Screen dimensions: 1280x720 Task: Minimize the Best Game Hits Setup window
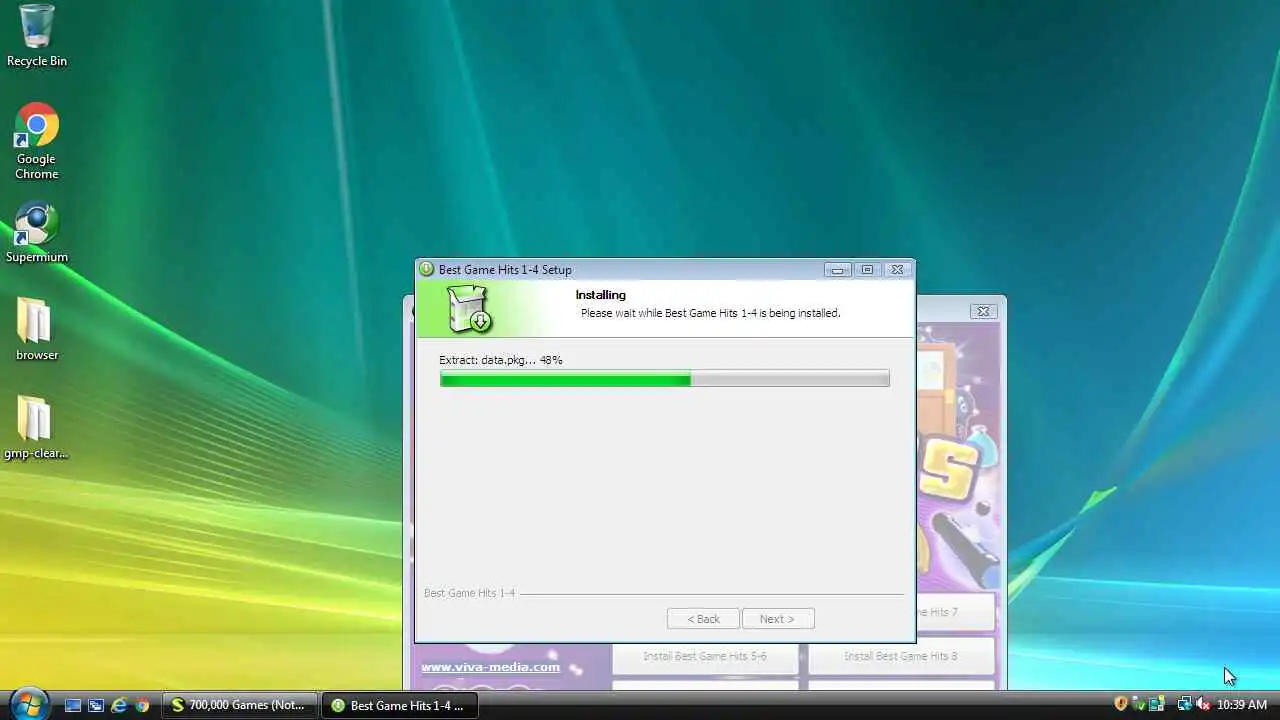(x=838, y=270)
